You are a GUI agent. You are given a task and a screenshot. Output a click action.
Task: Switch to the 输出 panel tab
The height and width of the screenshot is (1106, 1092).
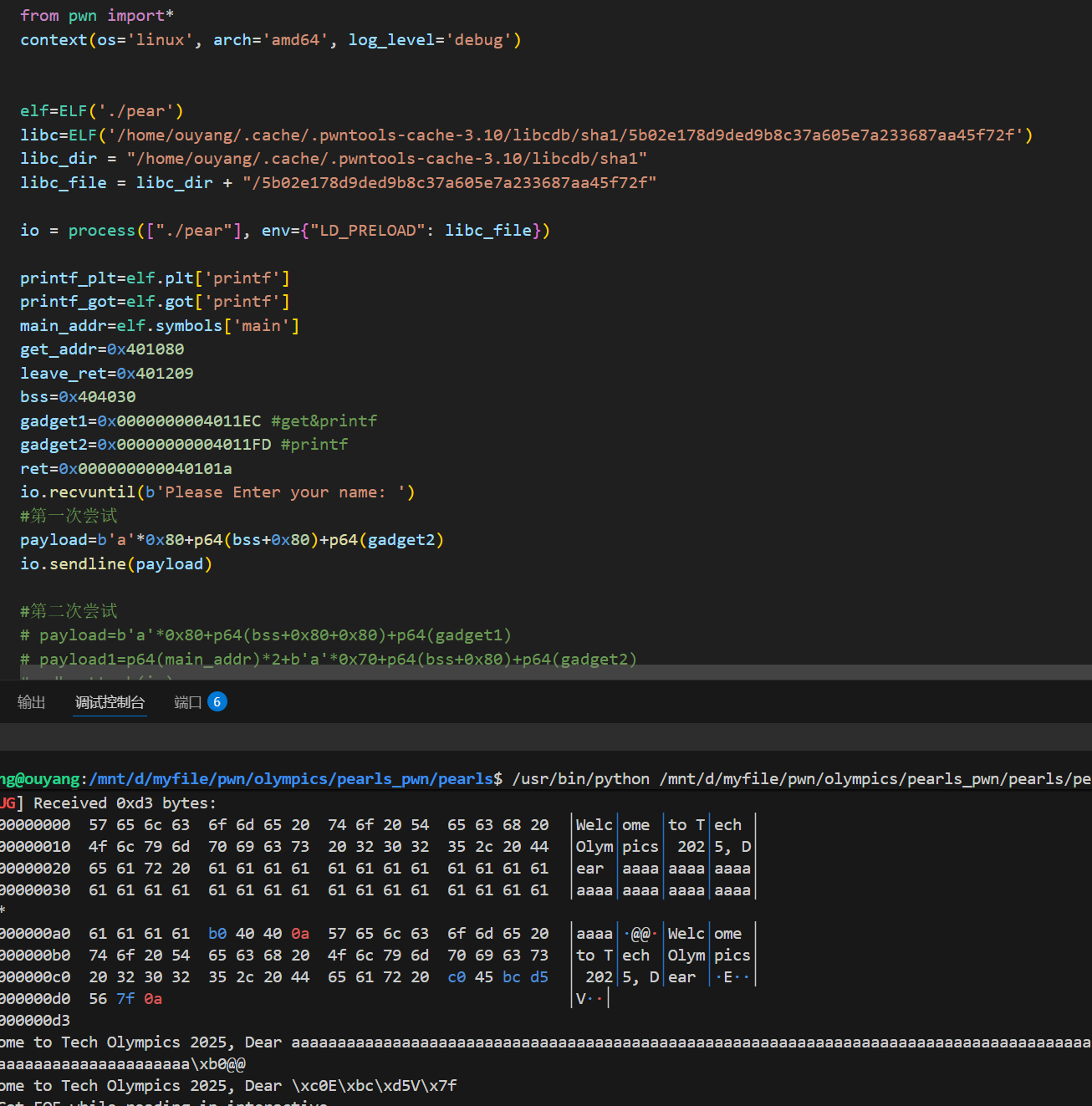[x=31, y=702]
